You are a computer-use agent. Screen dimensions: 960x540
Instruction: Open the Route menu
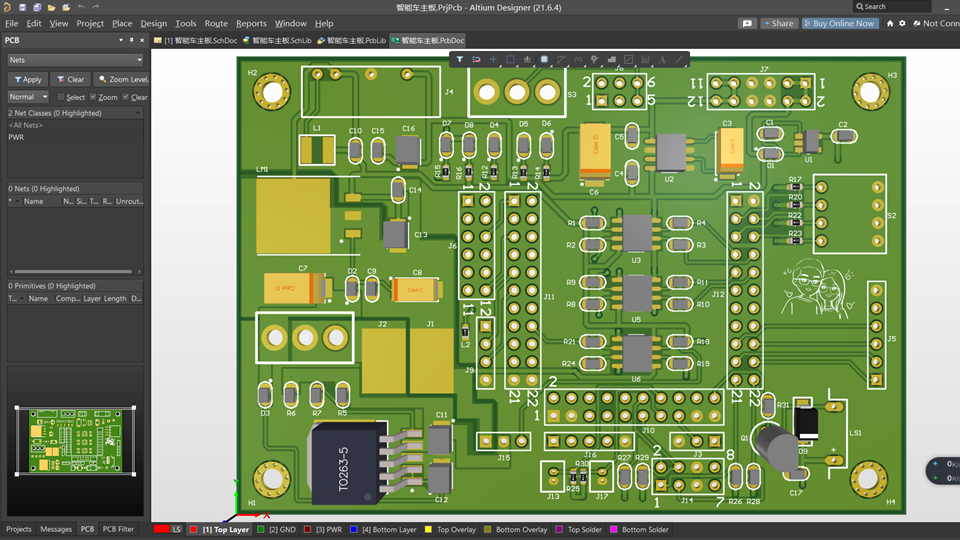click(x=216, y=23)
